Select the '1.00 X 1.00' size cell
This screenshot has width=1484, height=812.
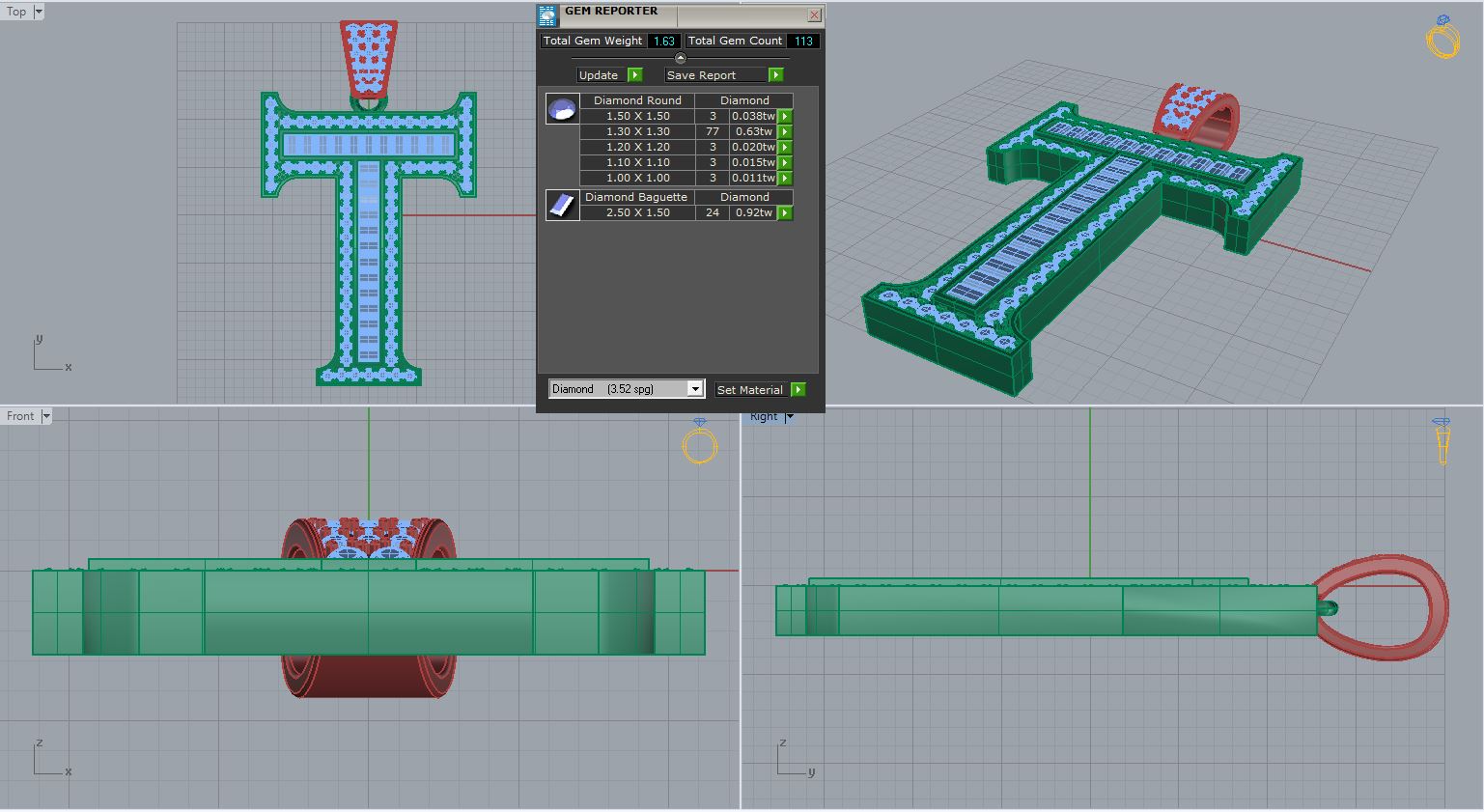[637, 178]
